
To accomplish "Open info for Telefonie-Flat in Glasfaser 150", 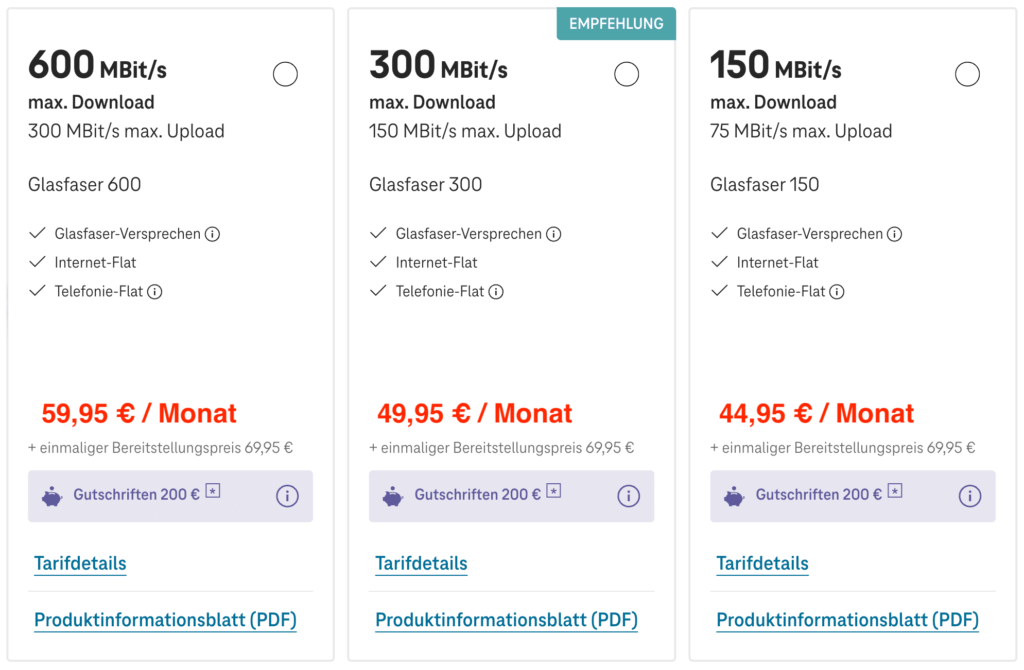I will (x=837, y=292).
